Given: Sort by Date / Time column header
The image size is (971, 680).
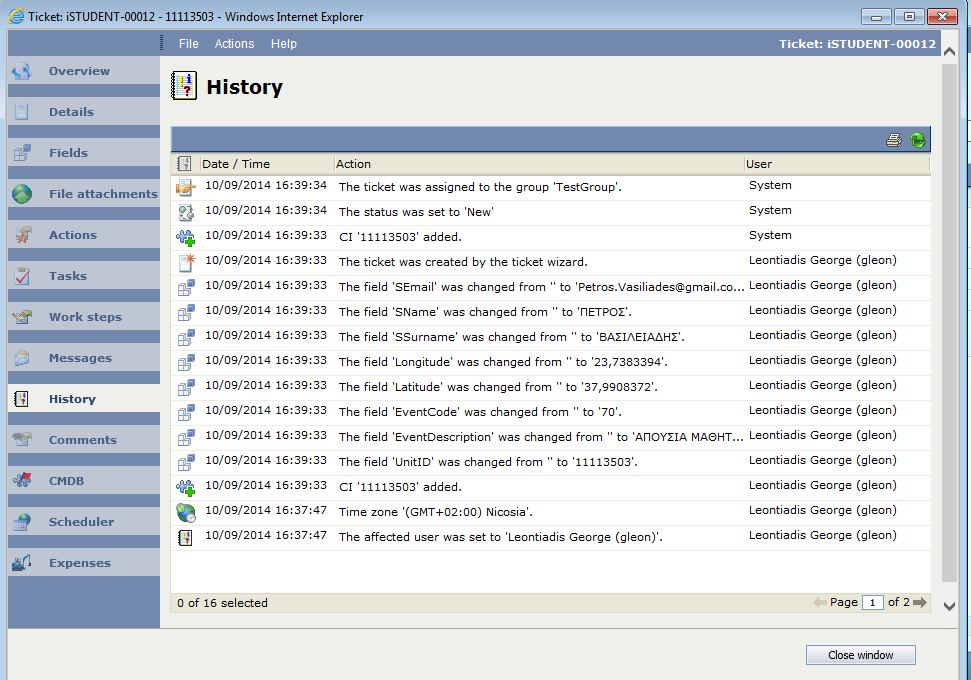Looking at the screenshot, I should pyautogui.click(x=266, y=164).
